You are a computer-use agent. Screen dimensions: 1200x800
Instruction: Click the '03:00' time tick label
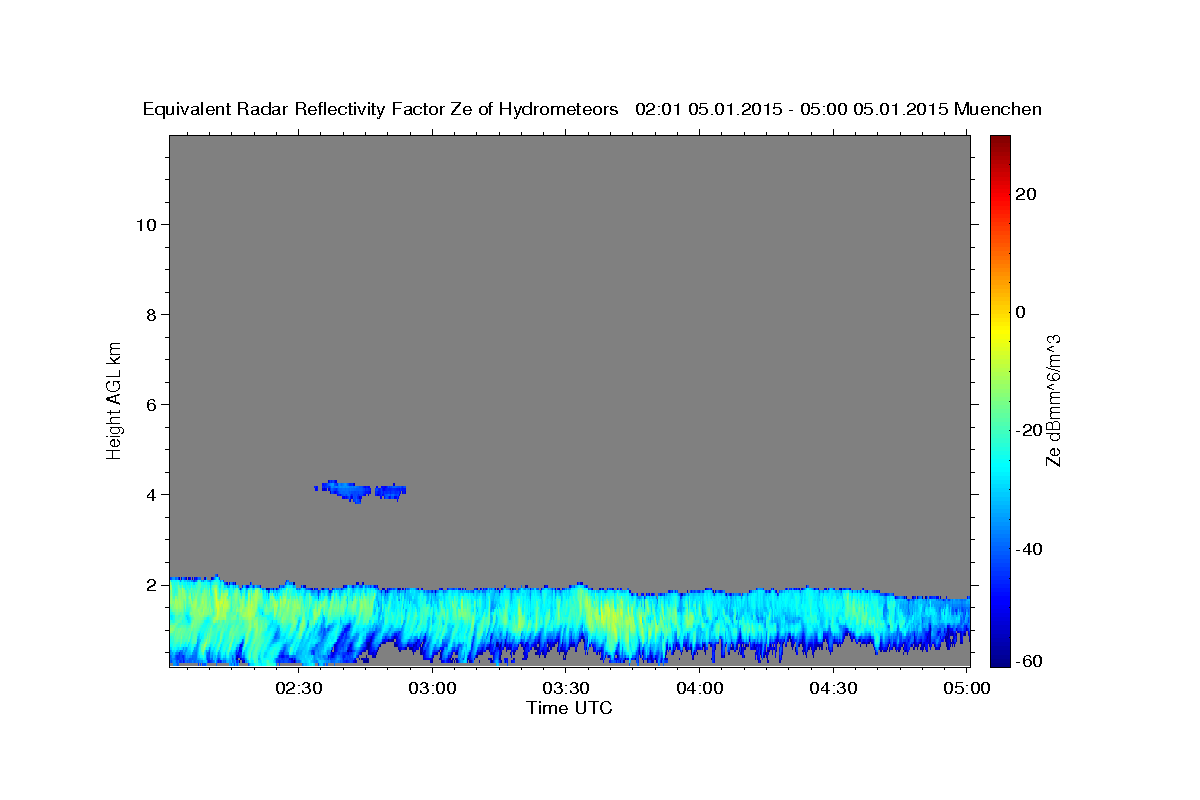(434, 688)
